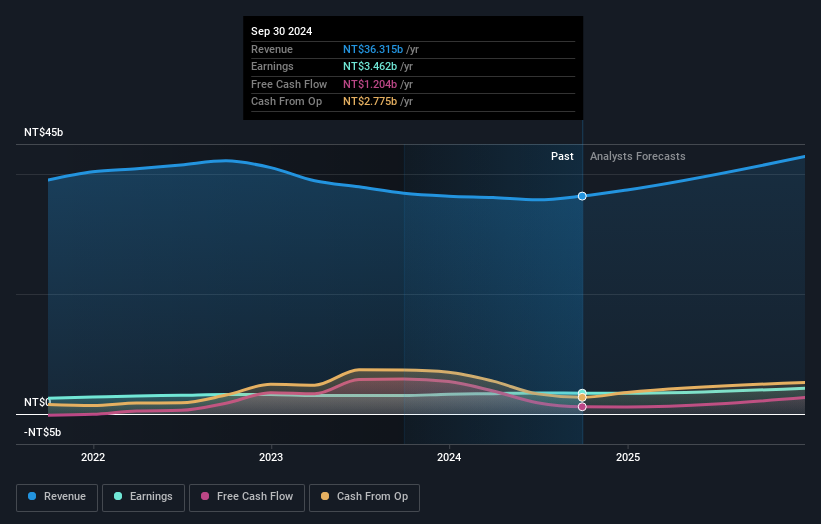Click the 2022 x-axis label
Screen dimensions: 821x524
click(x=93, y=457)
